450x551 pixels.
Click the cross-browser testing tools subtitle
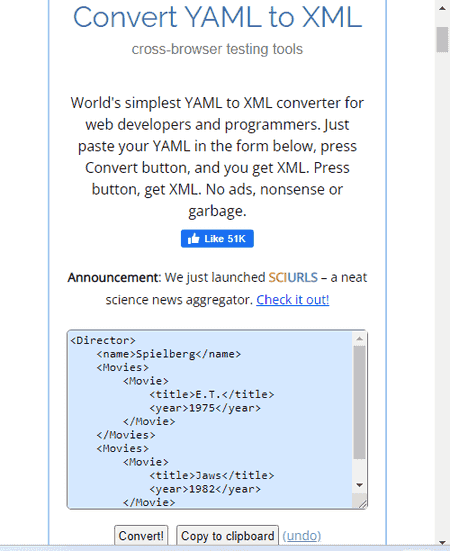217,49
